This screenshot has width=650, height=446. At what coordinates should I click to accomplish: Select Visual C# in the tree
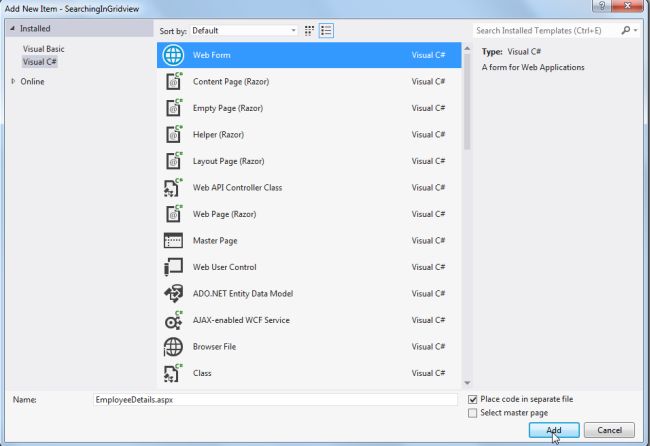40,62
